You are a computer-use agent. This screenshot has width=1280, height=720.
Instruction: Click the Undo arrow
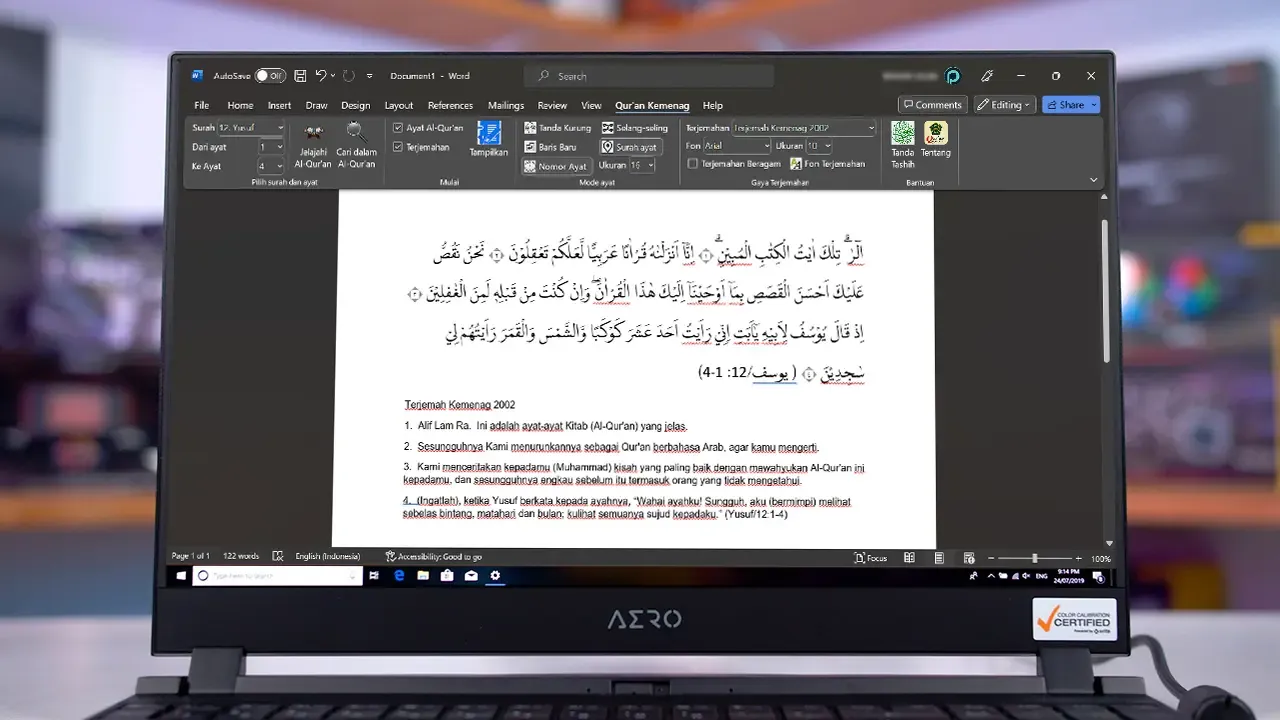(x=321, y=76)
